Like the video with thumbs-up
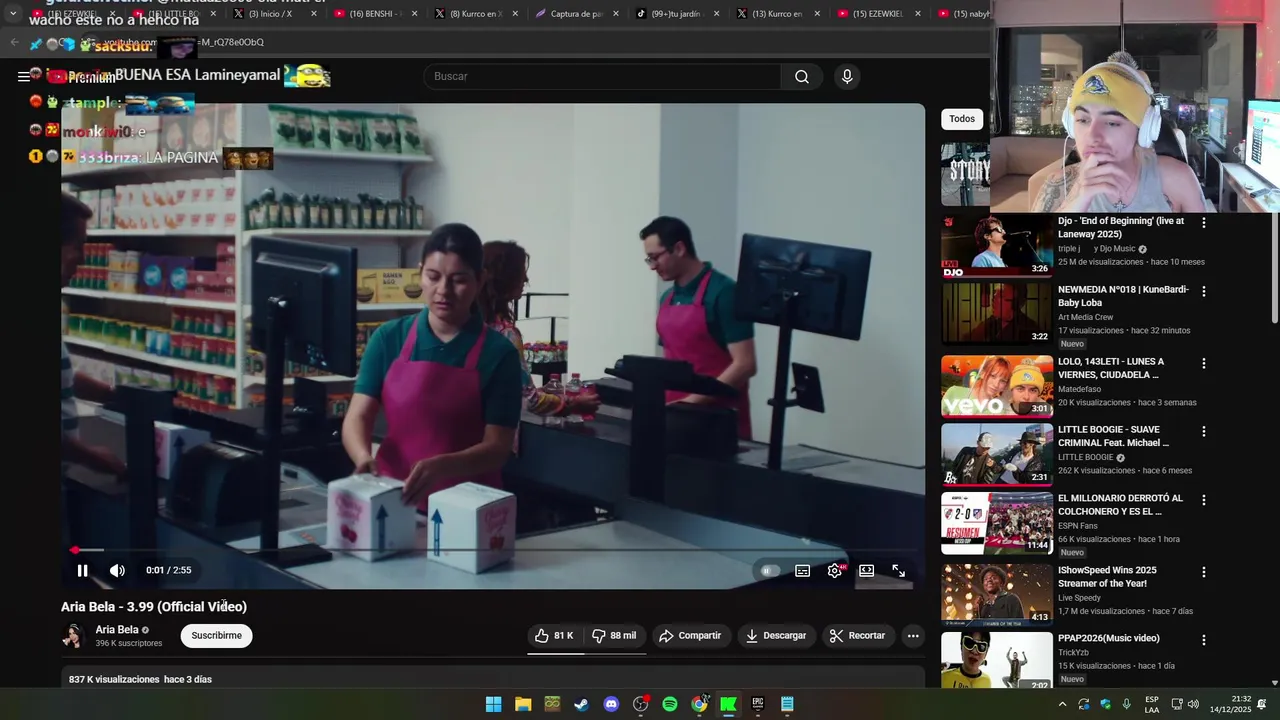 coord(554,636)
